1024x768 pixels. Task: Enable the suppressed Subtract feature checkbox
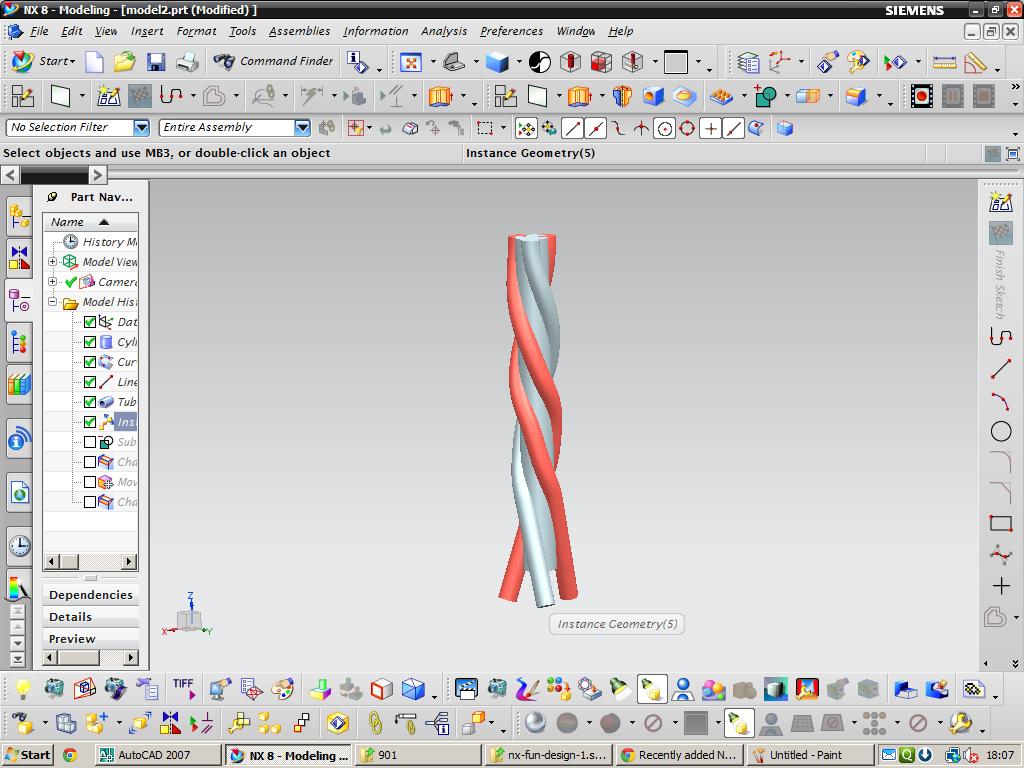90,442
